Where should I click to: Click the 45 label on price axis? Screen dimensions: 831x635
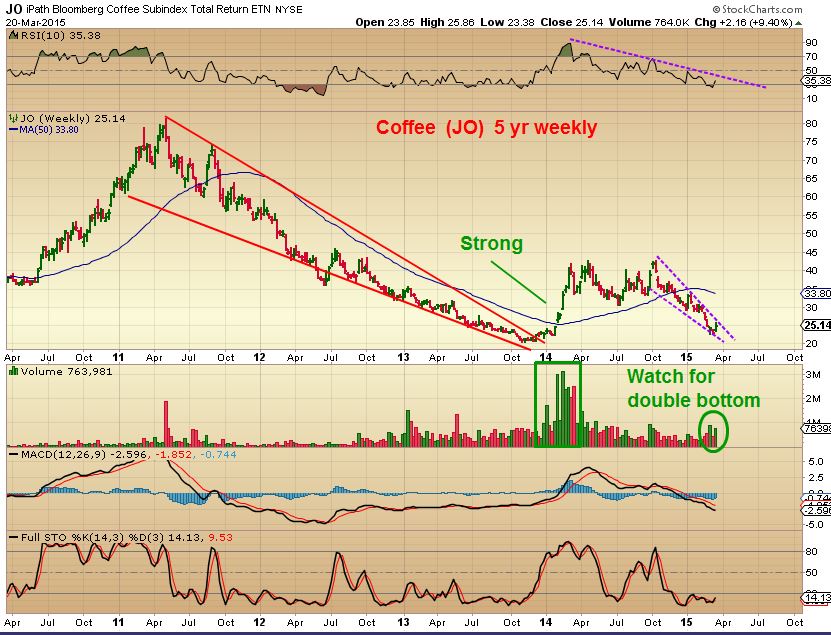point(811,252)
